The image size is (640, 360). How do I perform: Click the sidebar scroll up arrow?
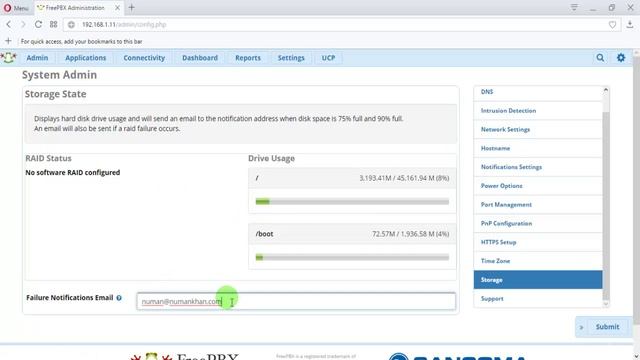(x=606, y=90)
